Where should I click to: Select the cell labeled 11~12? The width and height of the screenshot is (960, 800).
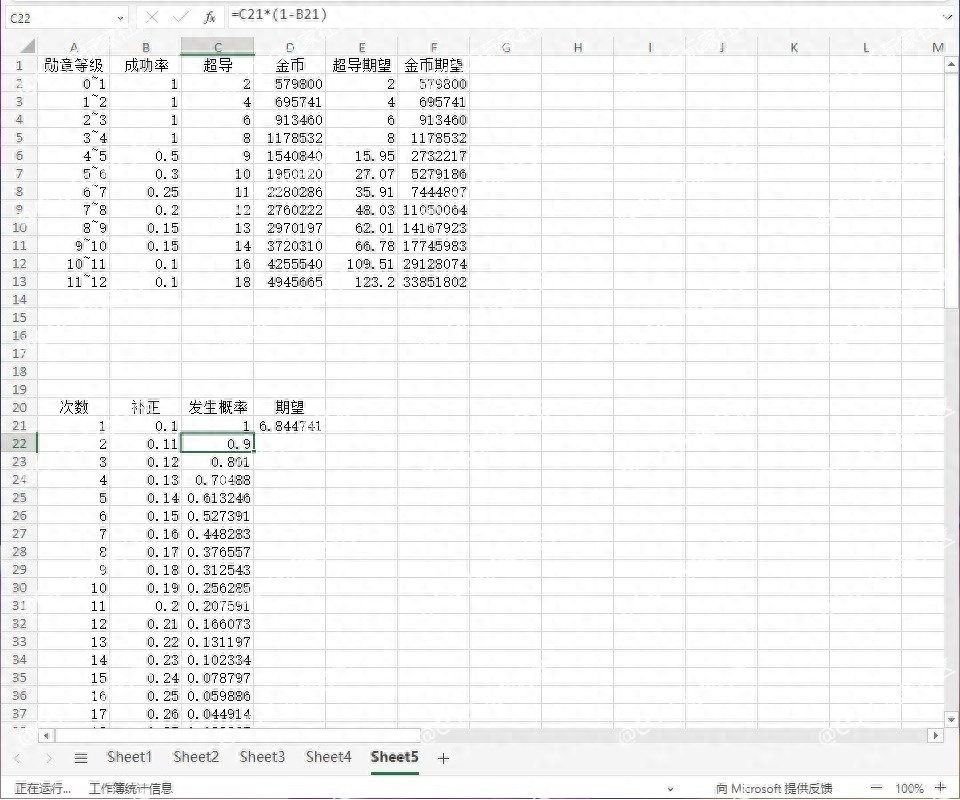[73, 282]
